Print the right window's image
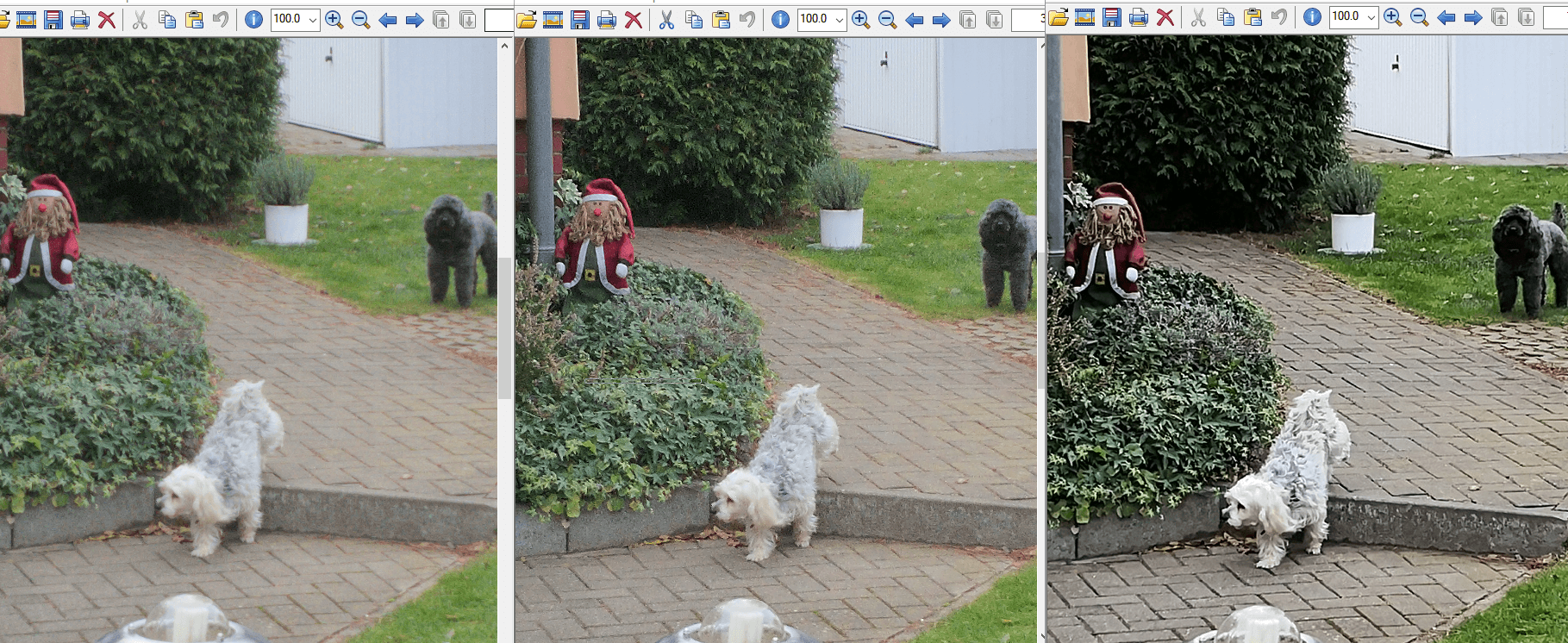The width and height of the screenshot is (1568, 643). (1139, 17)
